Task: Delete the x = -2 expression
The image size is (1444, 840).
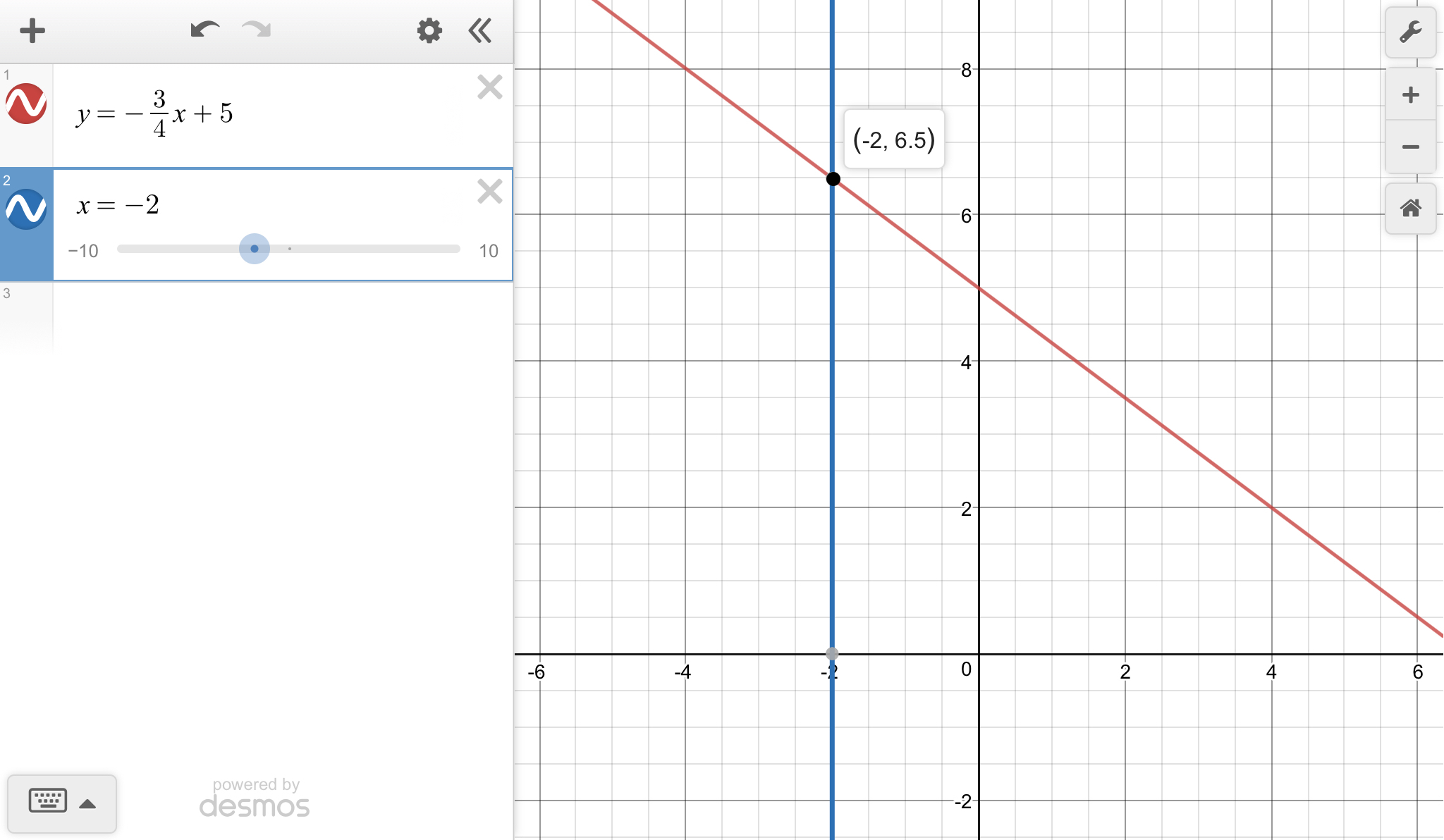Action: tap(489, 192)
